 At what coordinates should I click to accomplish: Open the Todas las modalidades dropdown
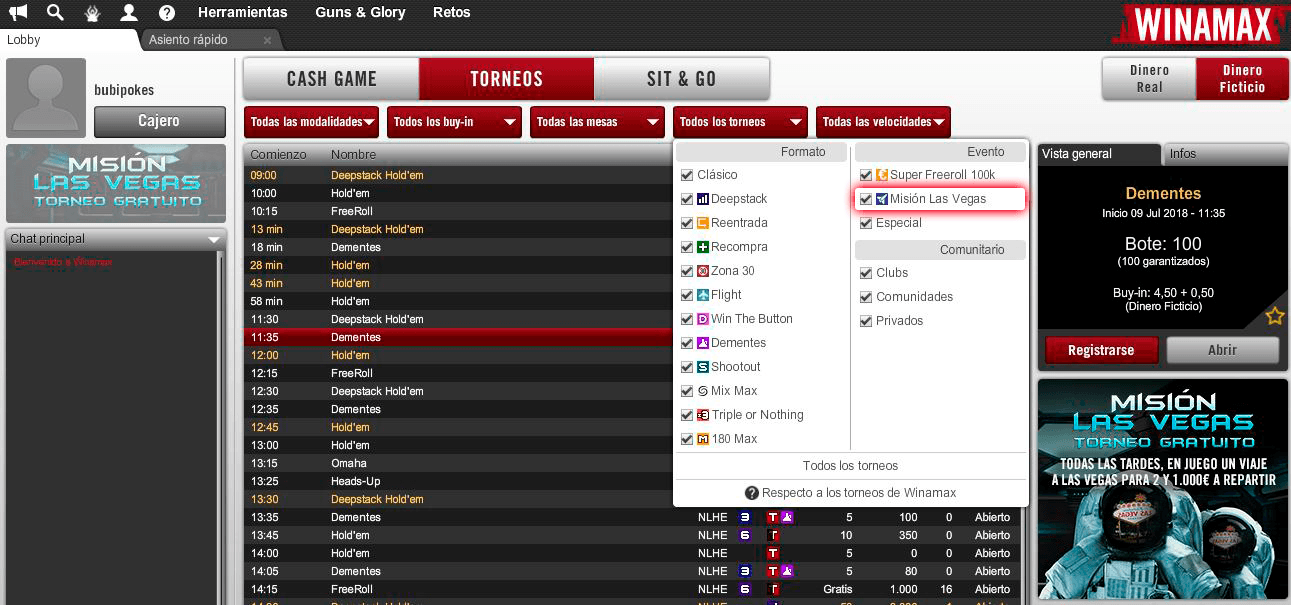[x=312, y=122]
